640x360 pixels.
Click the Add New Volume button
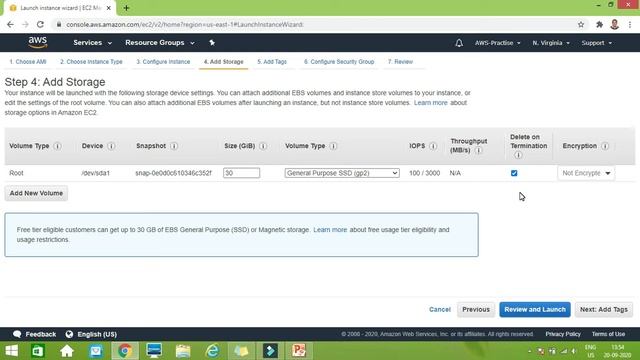tap(36, 193)
